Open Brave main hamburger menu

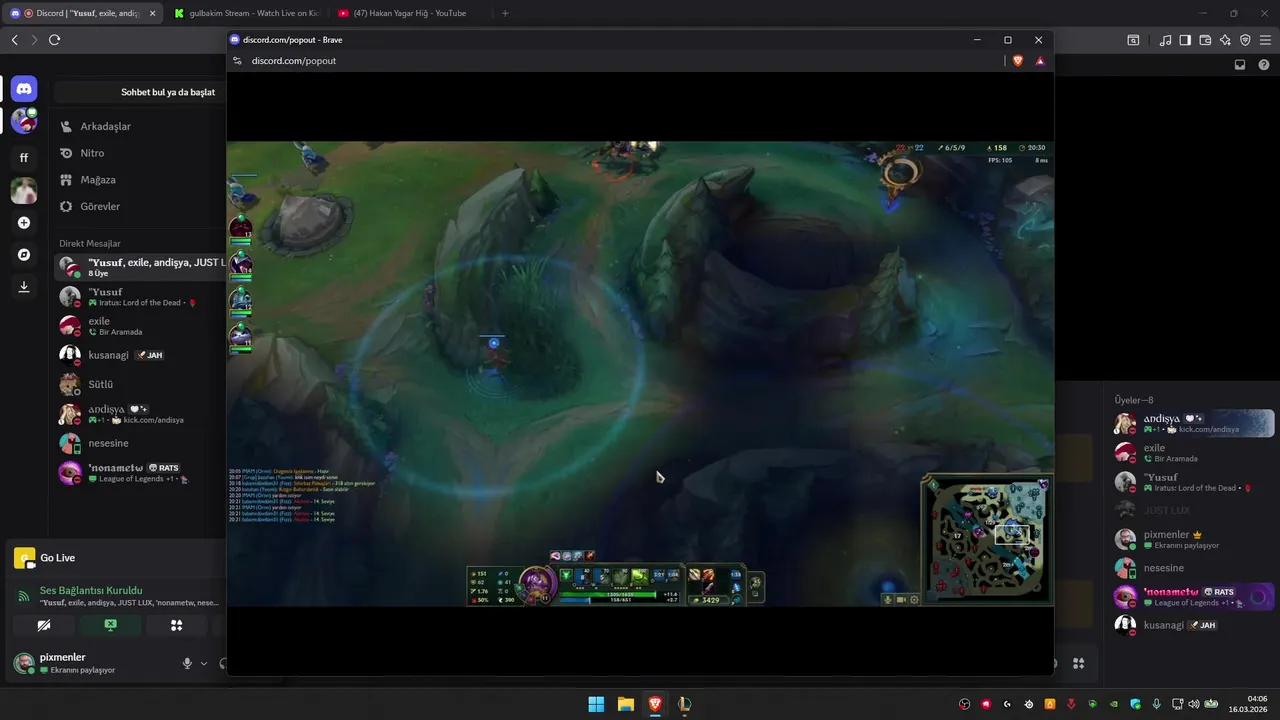(1265, 40)
